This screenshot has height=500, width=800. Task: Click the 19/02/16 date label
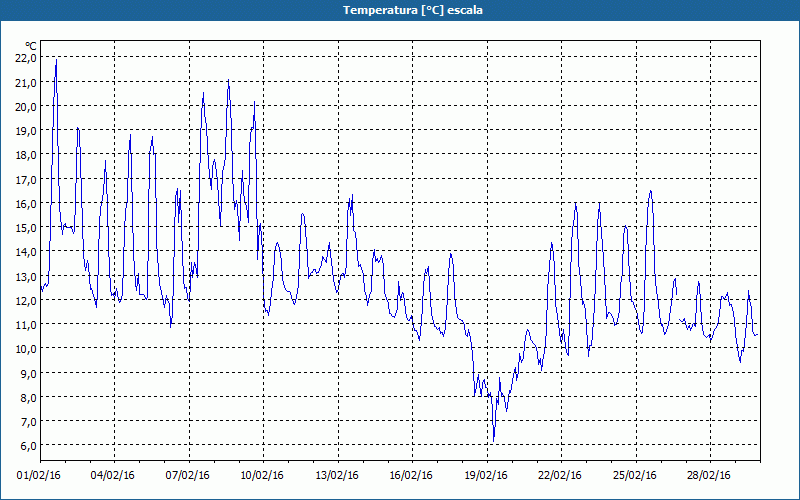[486, 476]
